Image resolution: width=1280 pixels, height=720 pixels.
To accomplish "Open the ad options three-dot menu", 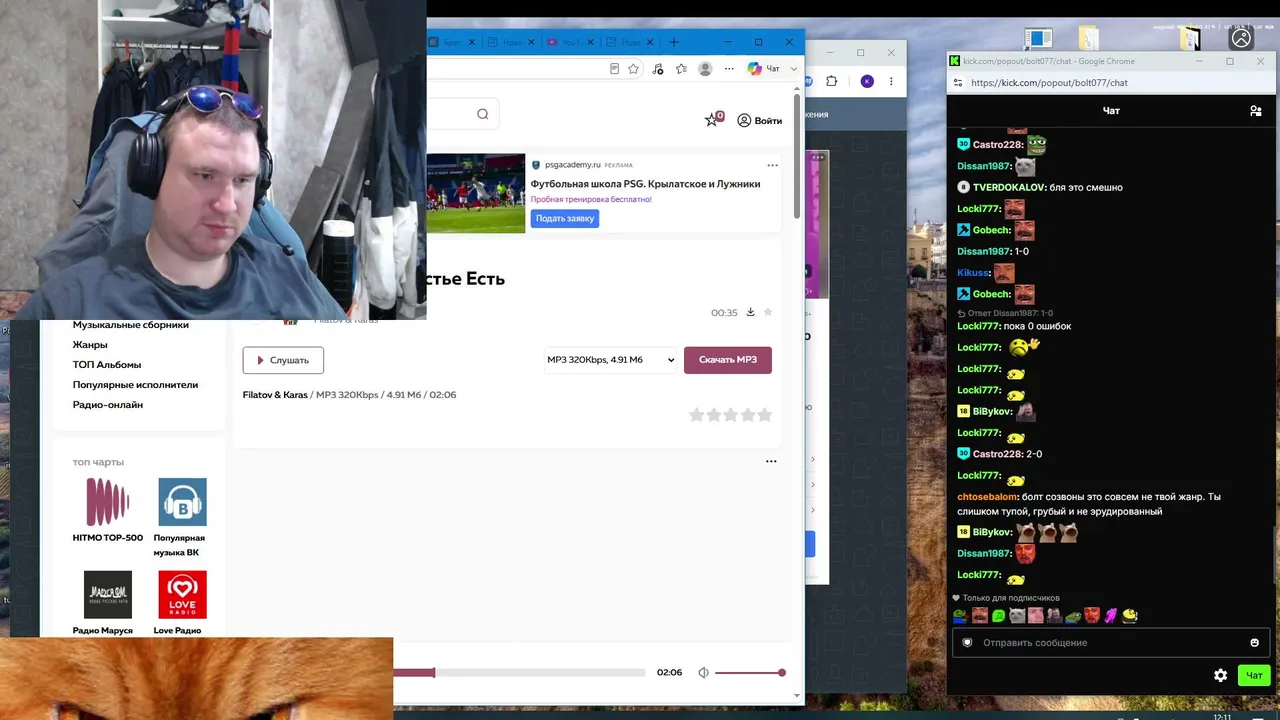I will pos(772,165).
